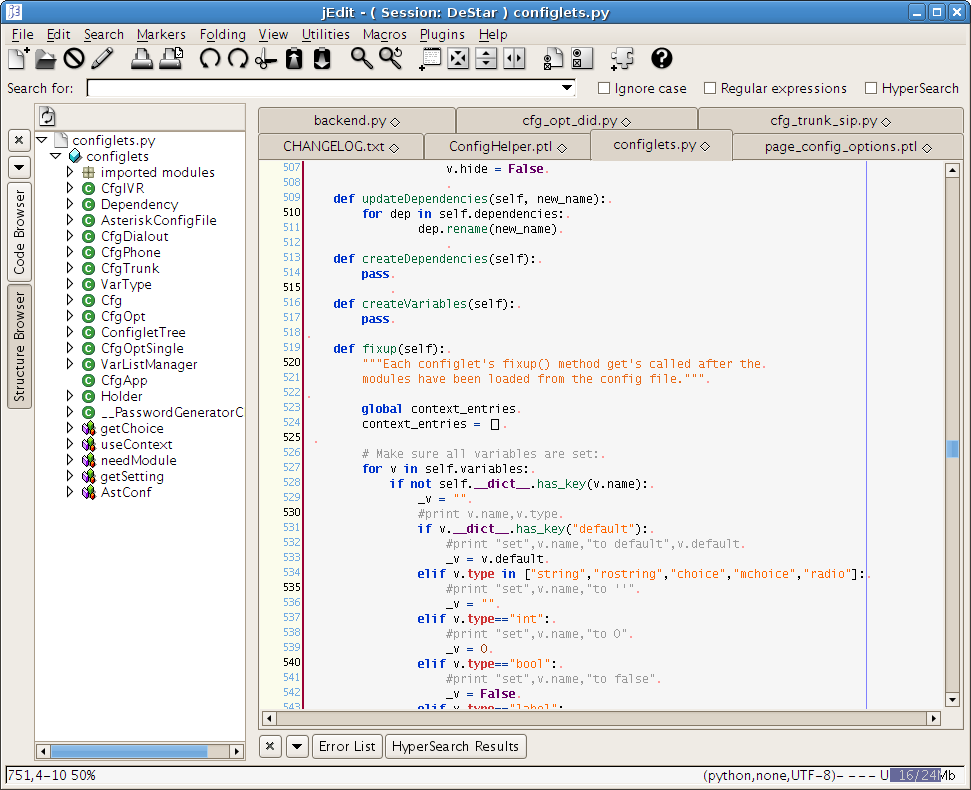This screenshot has width=971, height=790.
Task: Open page setup printer icon
Action: 172,59
